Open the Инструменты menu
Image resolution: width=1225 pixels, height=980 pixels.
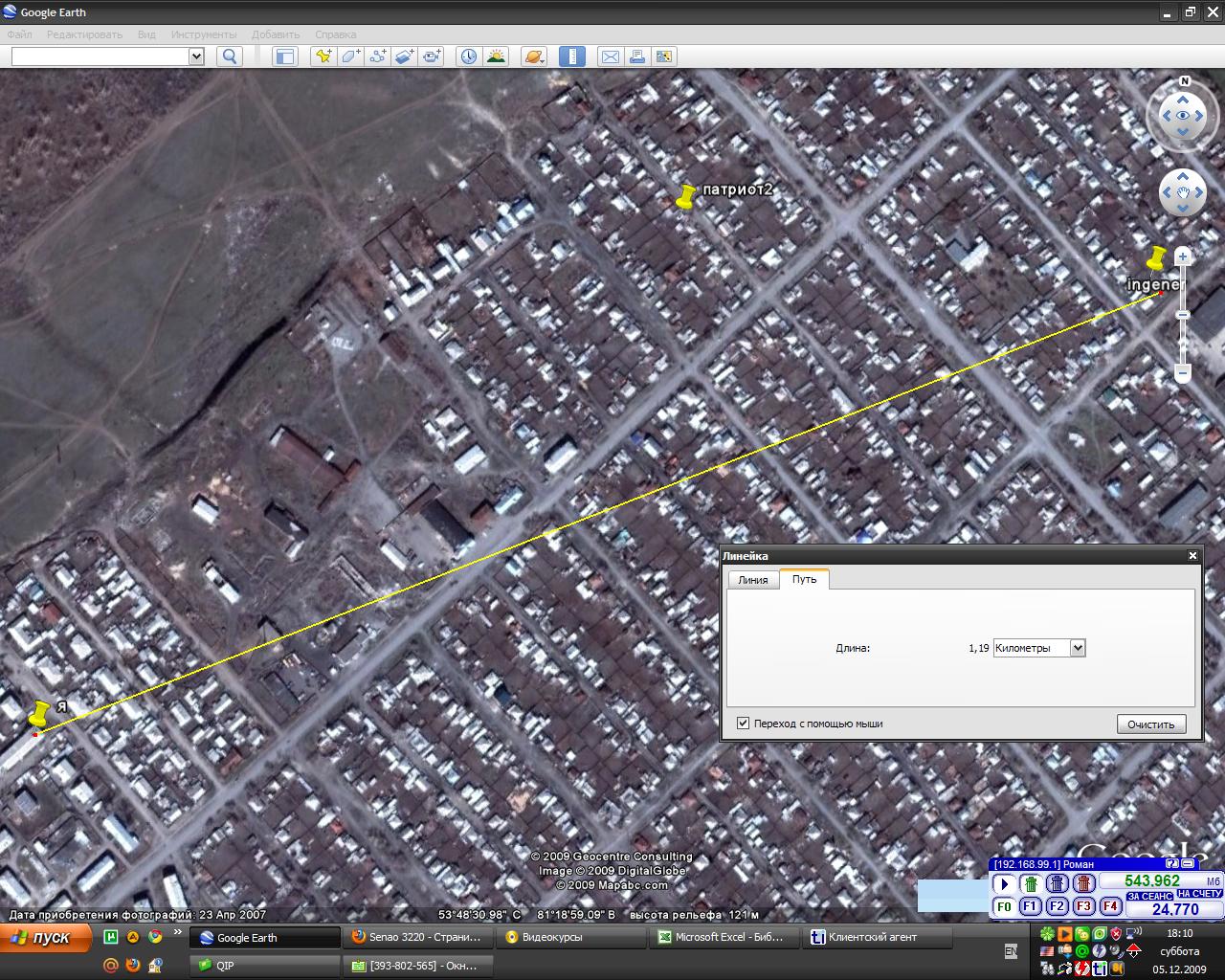pos(204,34)
